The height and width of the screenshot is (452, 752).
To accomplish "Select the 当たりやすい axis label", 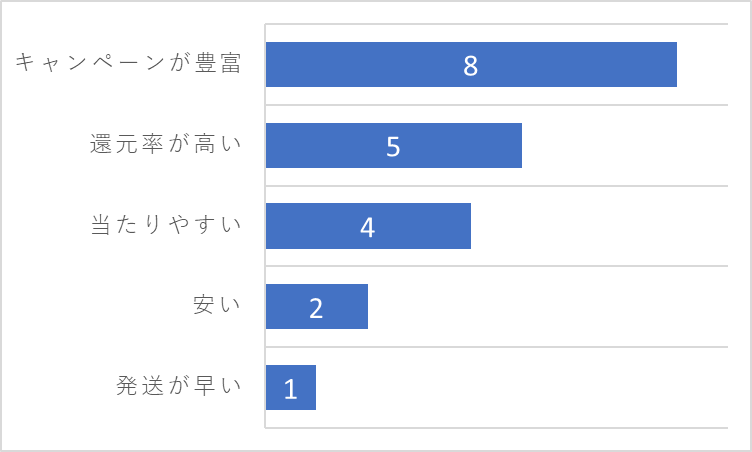I will tap(165, 225).
